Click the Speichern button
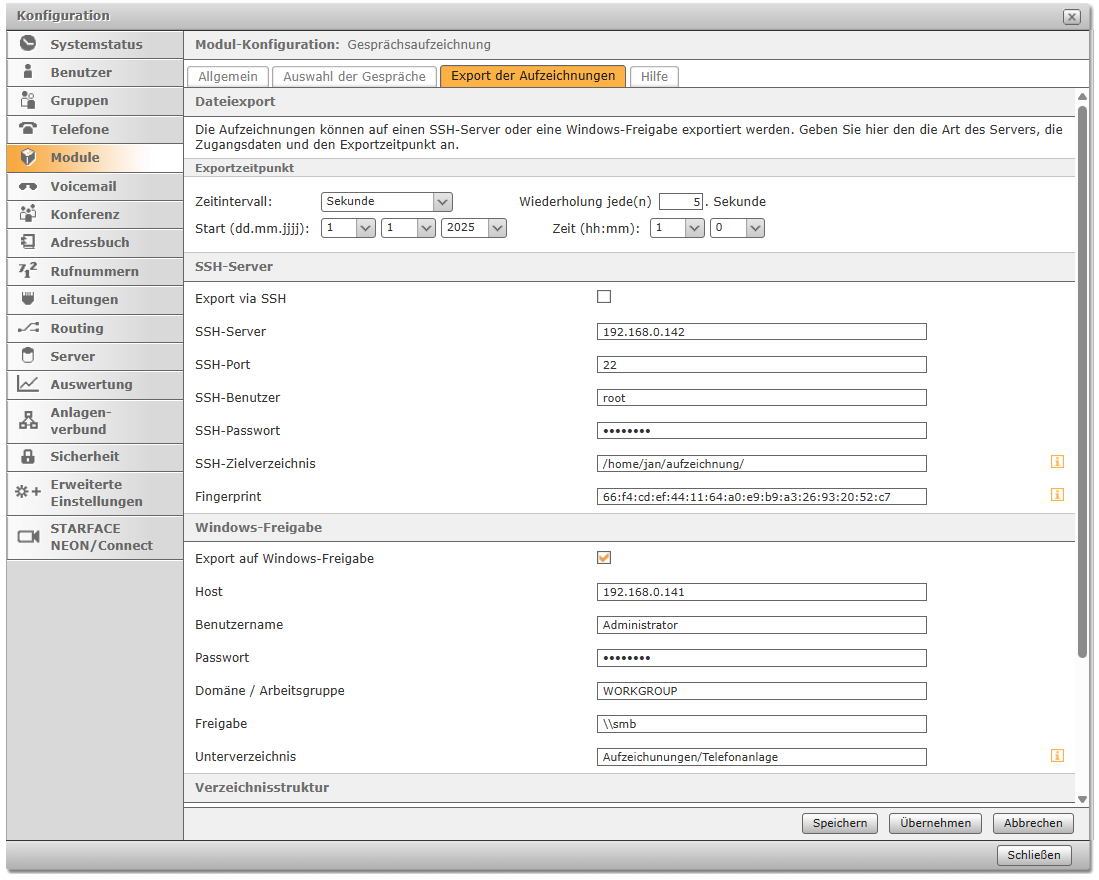 tap(839, 823)
